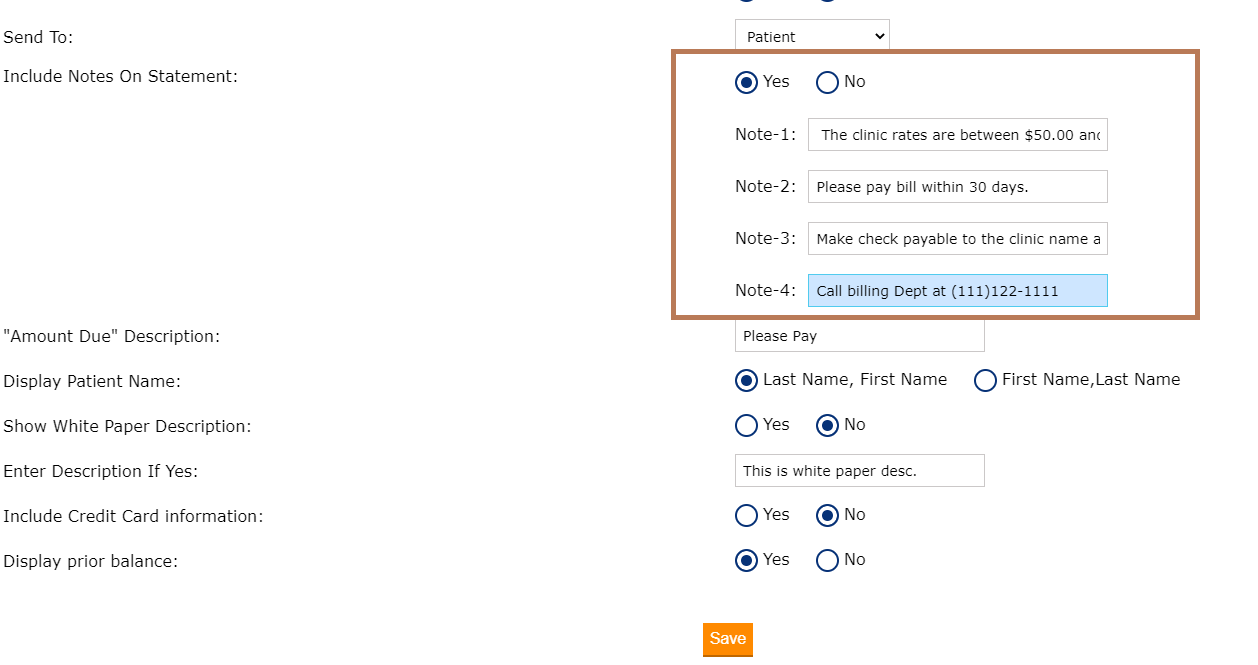
Task: Disable Display prior balance by choosing No
Action: [827, 560]
